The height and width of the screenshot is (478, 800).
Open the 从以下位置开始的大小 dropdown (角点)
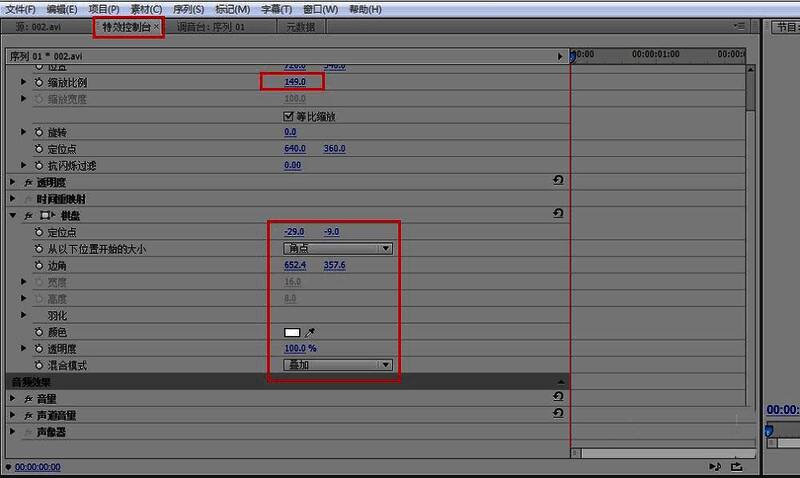(338, 248)
